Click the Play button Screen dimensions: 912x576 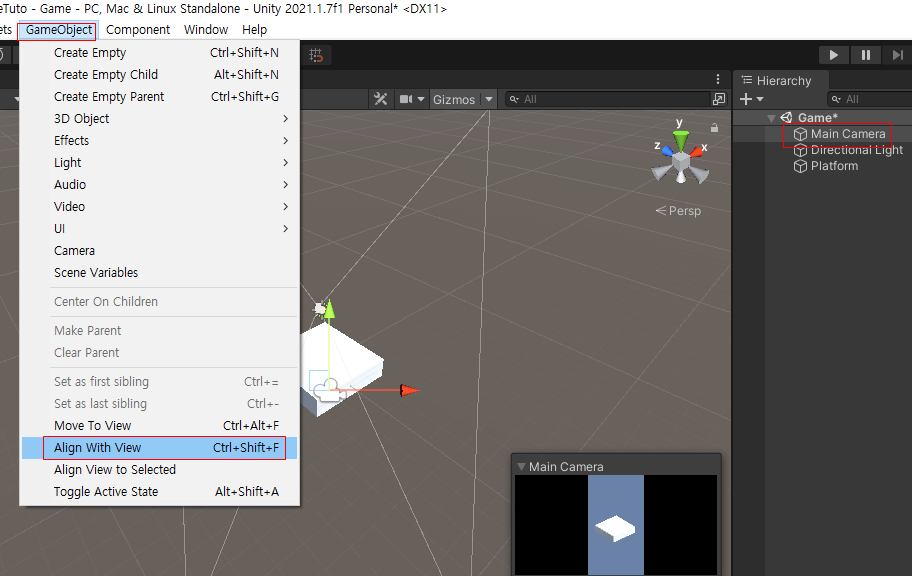(x=833, y=55)
